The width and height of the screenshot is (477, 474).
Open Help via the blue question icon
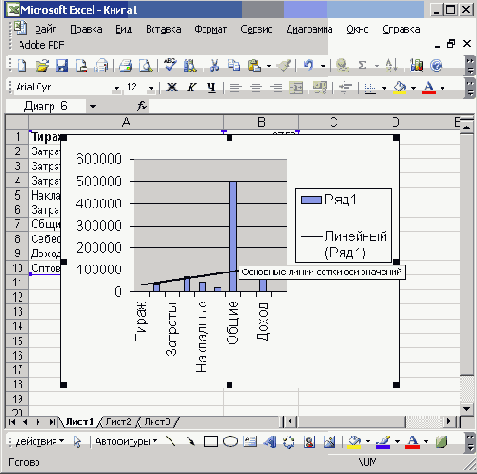pyautogui.click(x=436, y=65)
